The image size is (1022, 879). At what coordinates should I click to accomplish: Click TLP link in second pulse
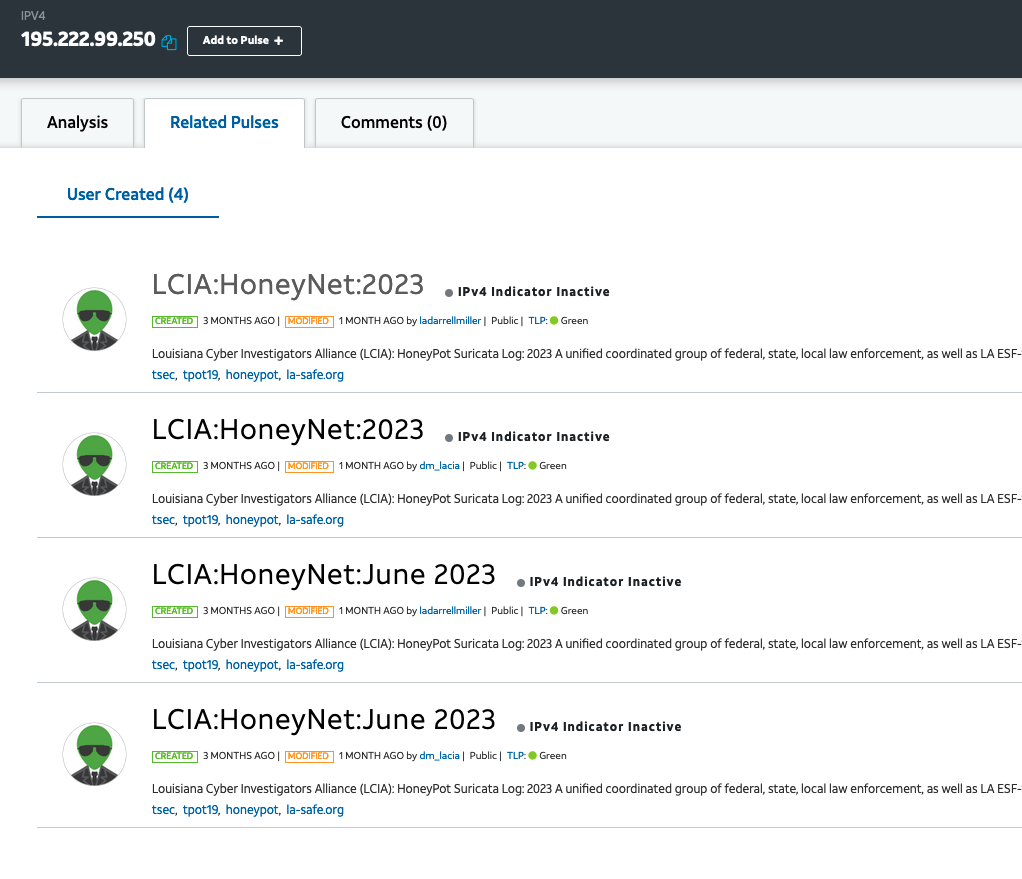(516, 466)
